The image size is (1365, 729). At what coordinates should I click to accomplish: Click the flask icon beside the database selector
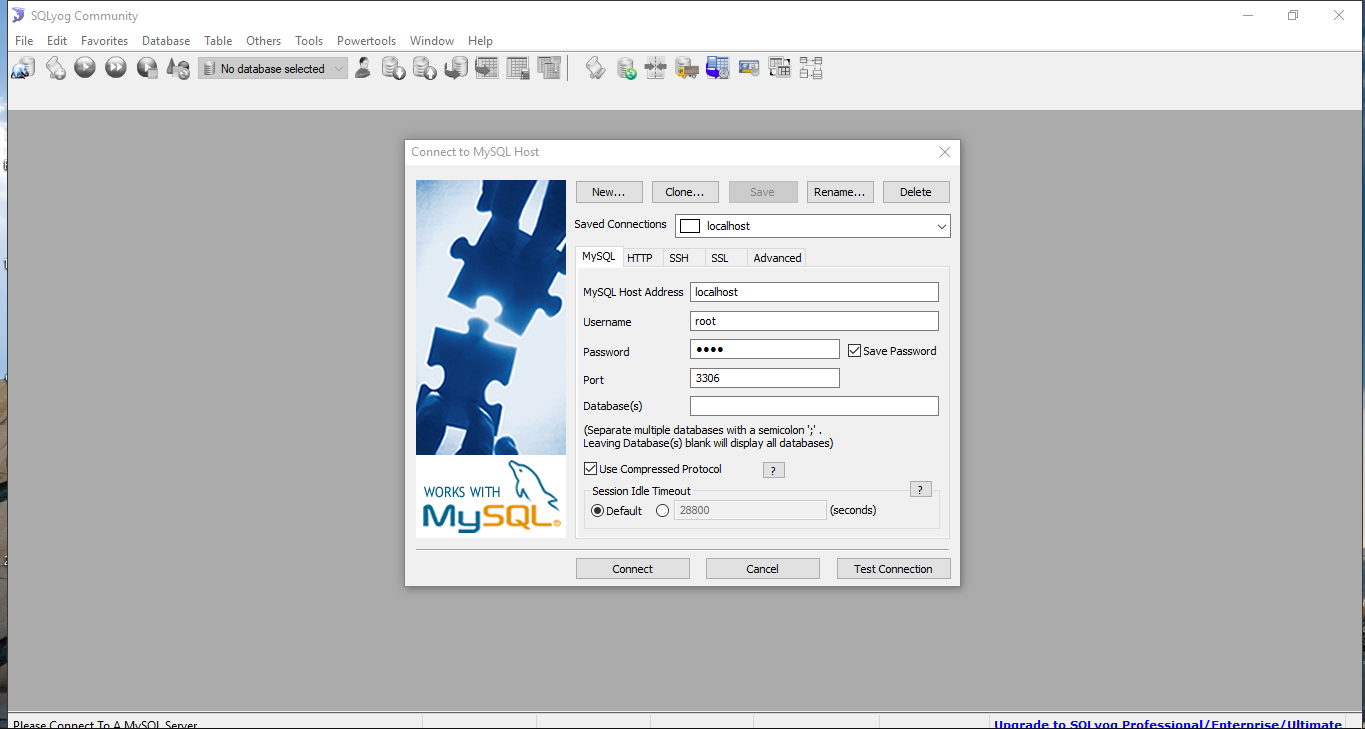pos(178,68)
